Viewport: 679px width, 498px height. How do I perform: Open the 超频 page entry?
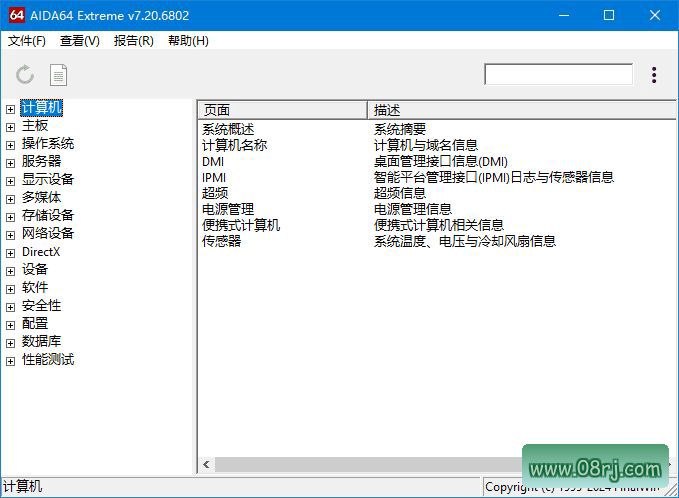coord(215,193)
